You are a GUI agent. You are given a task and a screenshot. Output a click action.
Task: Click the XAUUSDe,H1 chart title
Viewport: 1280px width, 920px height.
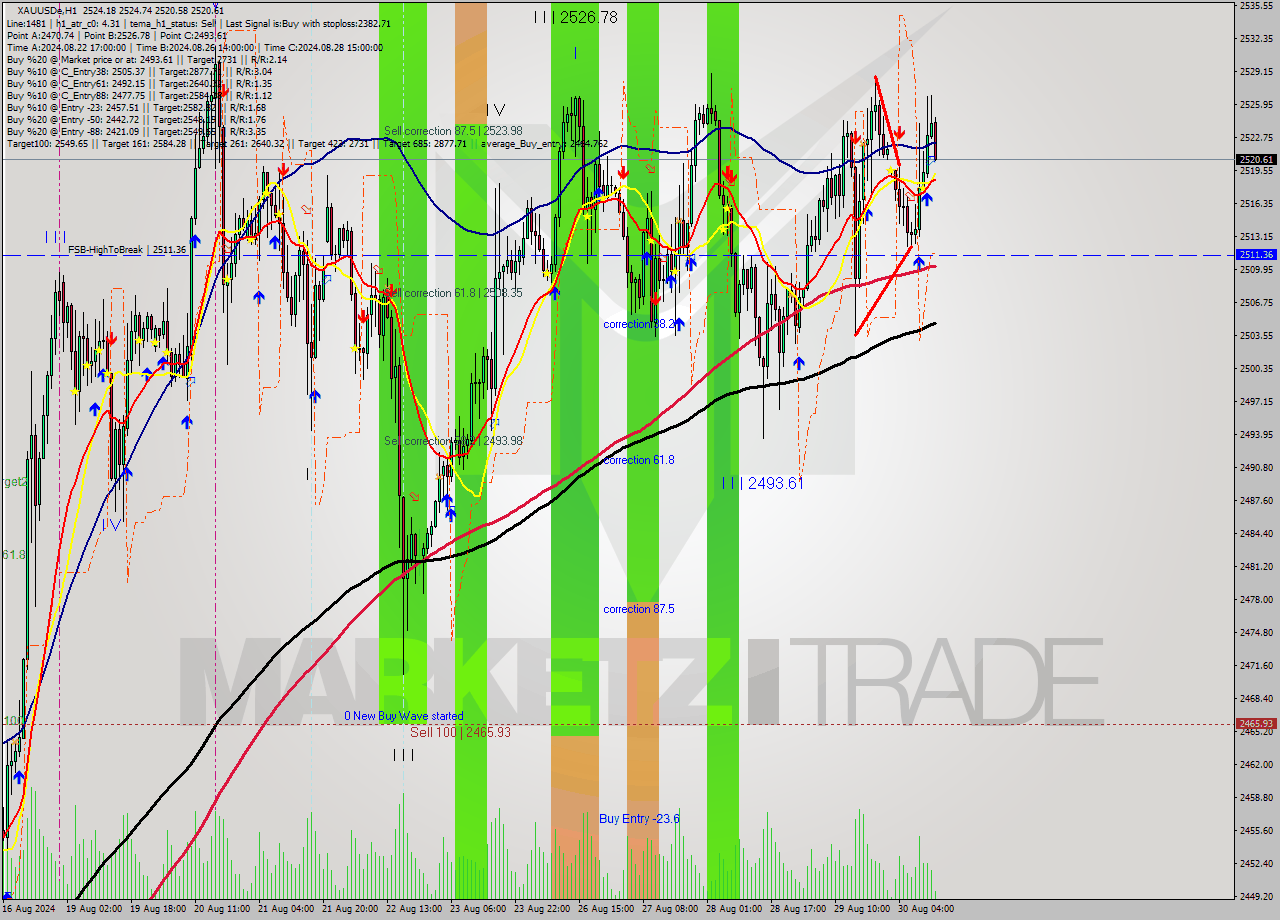pyautogui.click(x=121, y=10)
